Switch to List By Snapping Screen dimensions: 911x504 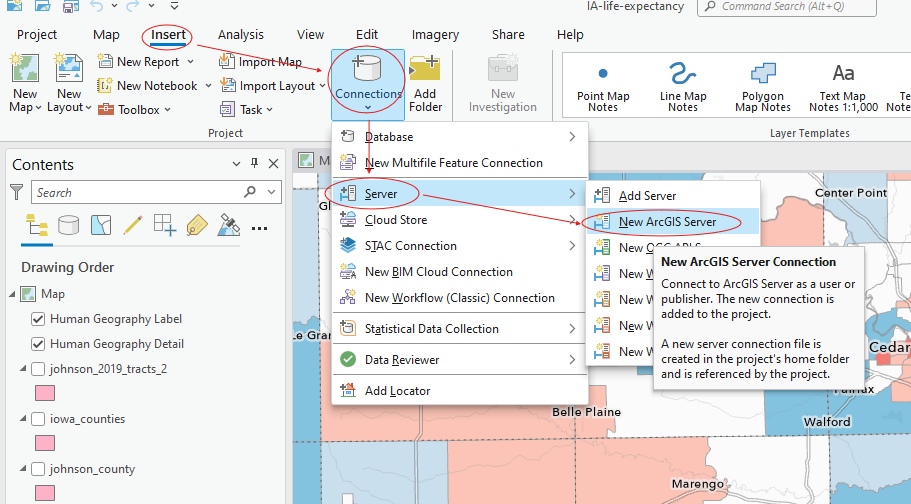click(x=165, y=225)
